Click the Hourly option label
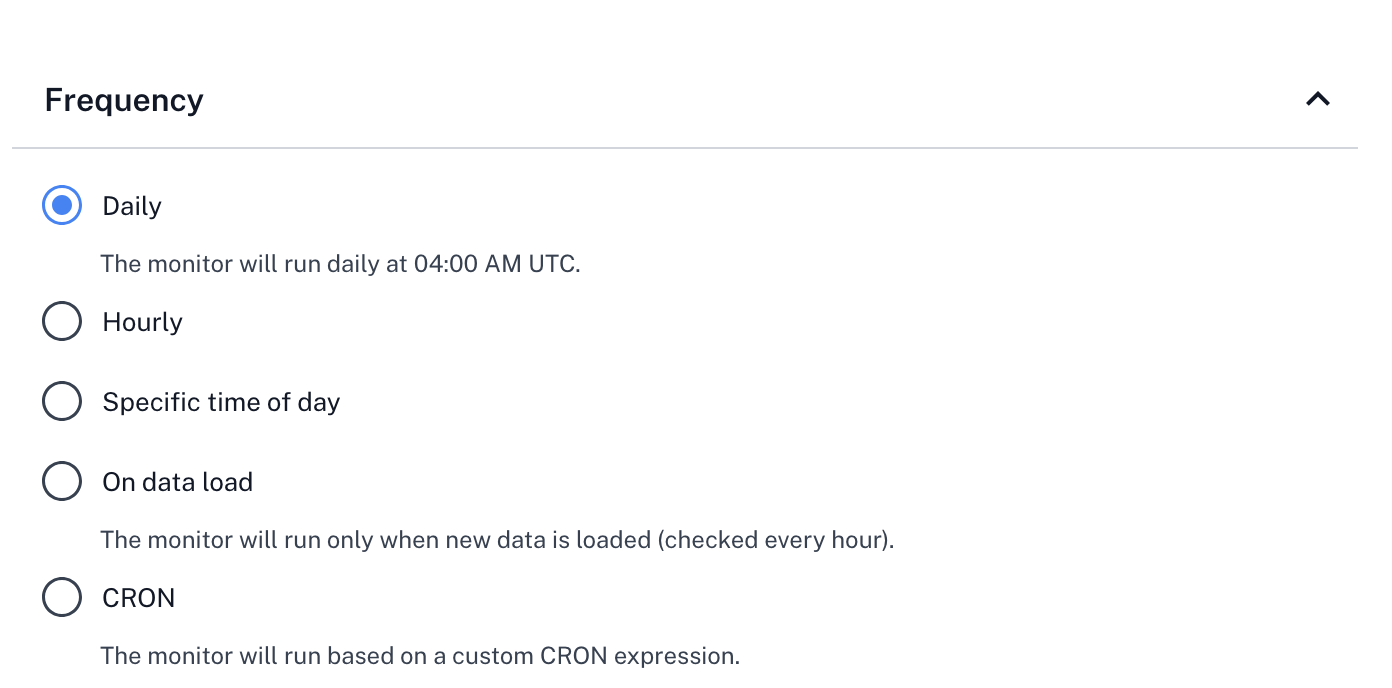1392x688 pixels. [143, 322]
